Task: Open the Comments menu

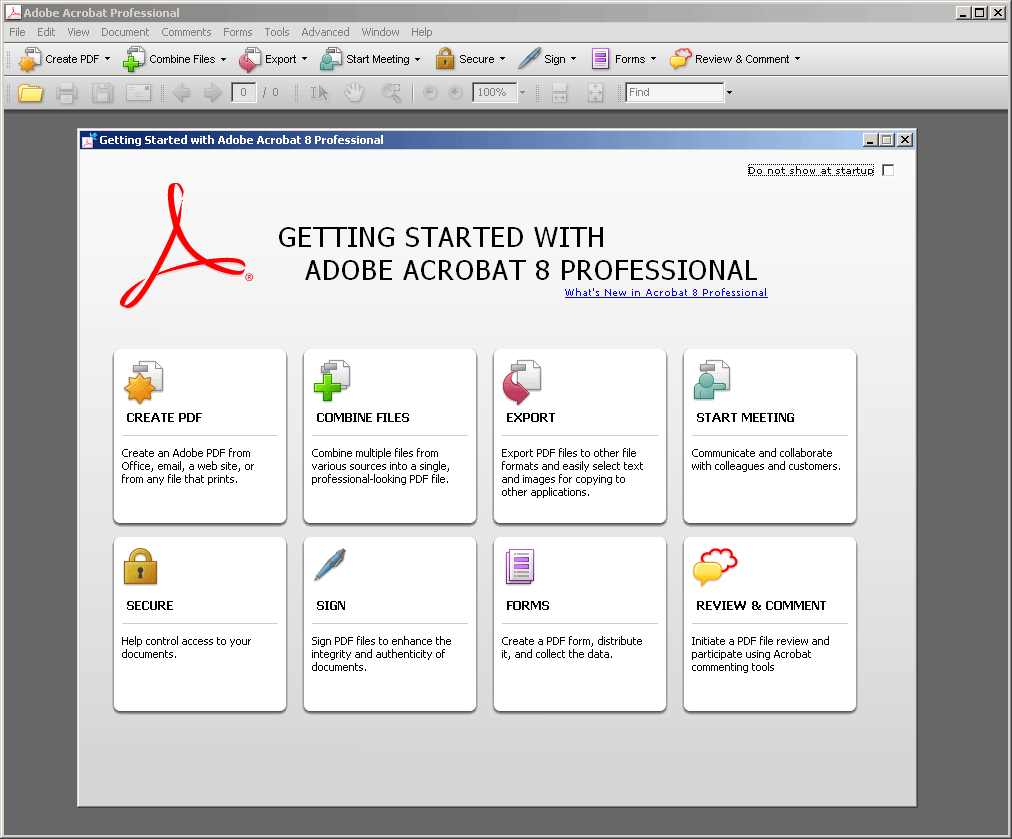Action: click(186, 32)
